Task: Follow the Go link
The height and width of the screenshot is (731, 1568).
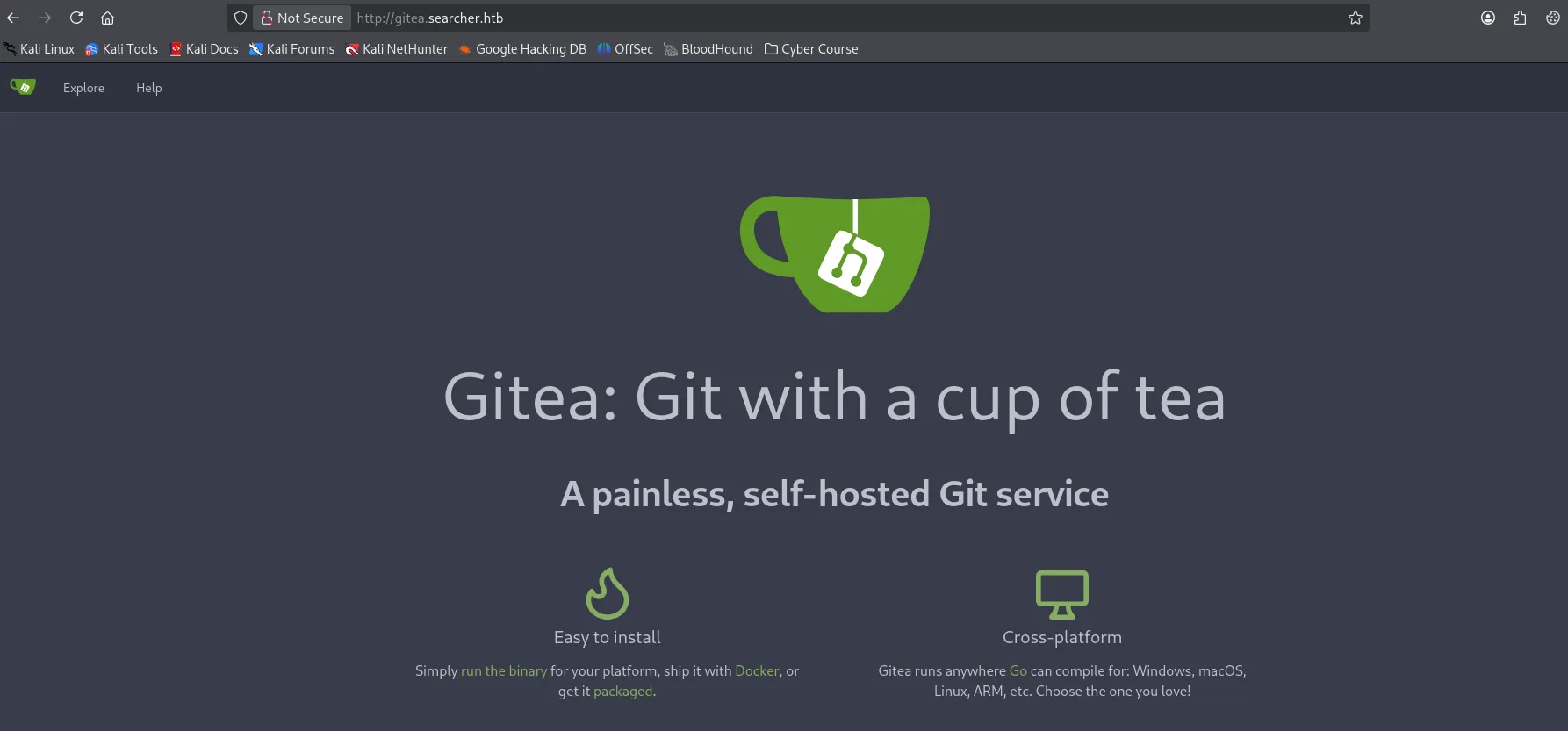Action: pyautogui.click(x=1018, y=670)
